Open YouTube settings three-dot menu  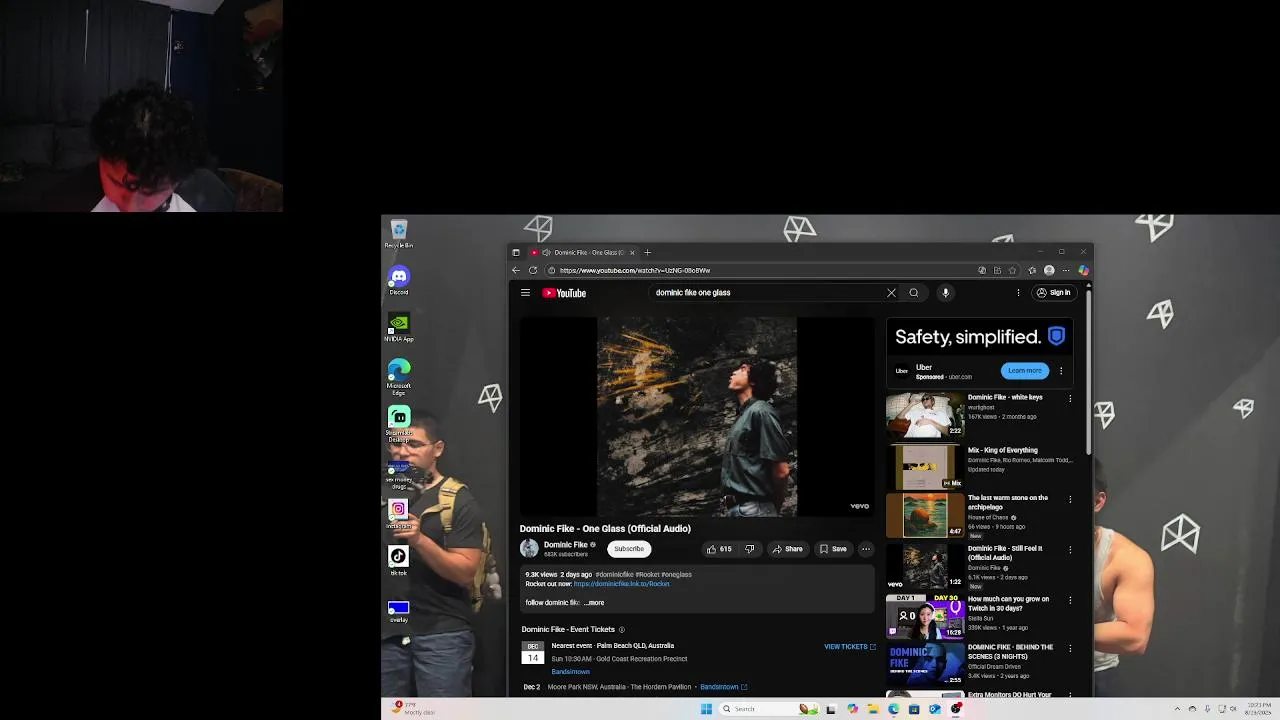click(1018, 293)
